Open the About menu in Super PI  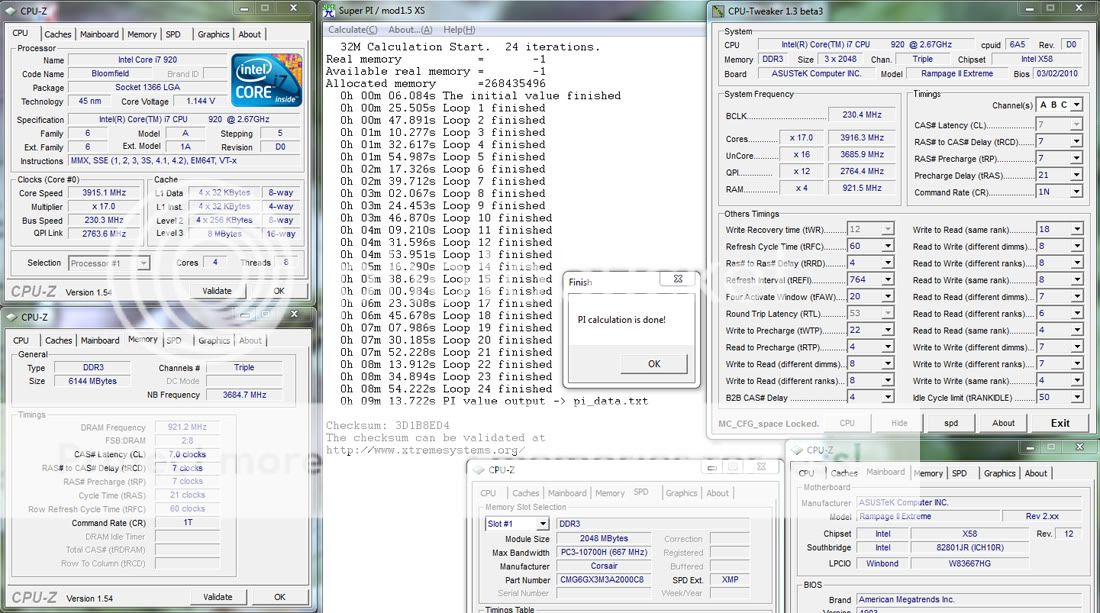[x=410, y=29]
